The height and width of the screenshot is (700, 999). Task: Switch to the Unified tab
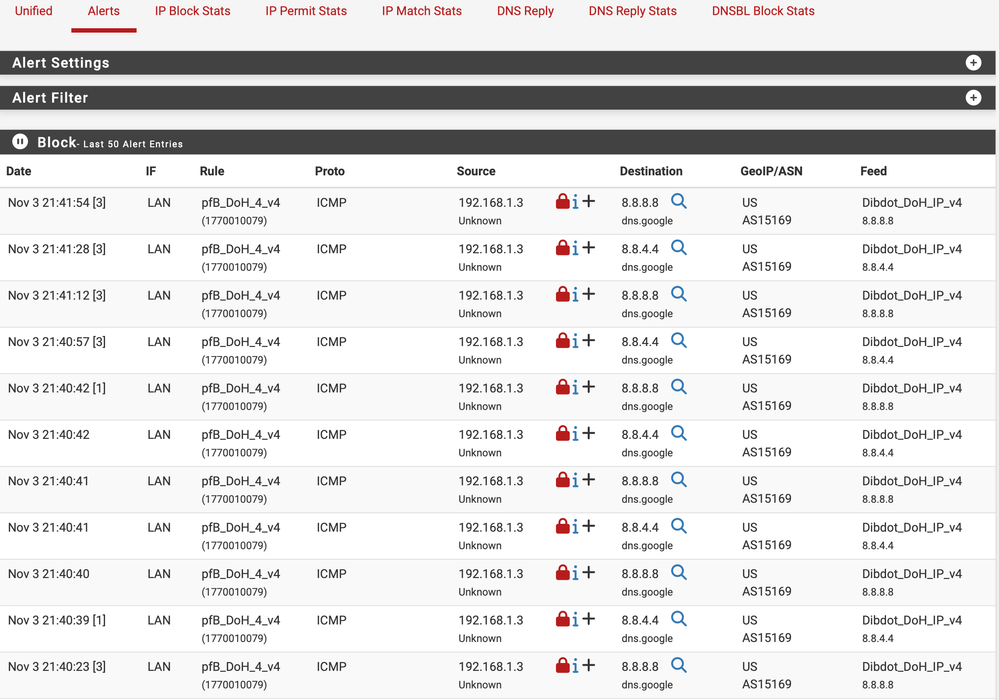tap(33, 11)
